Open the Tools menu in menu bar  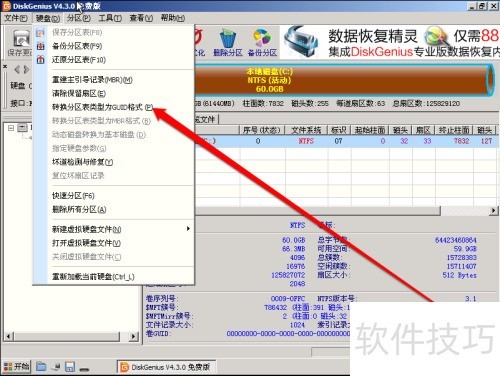(110, 18)
